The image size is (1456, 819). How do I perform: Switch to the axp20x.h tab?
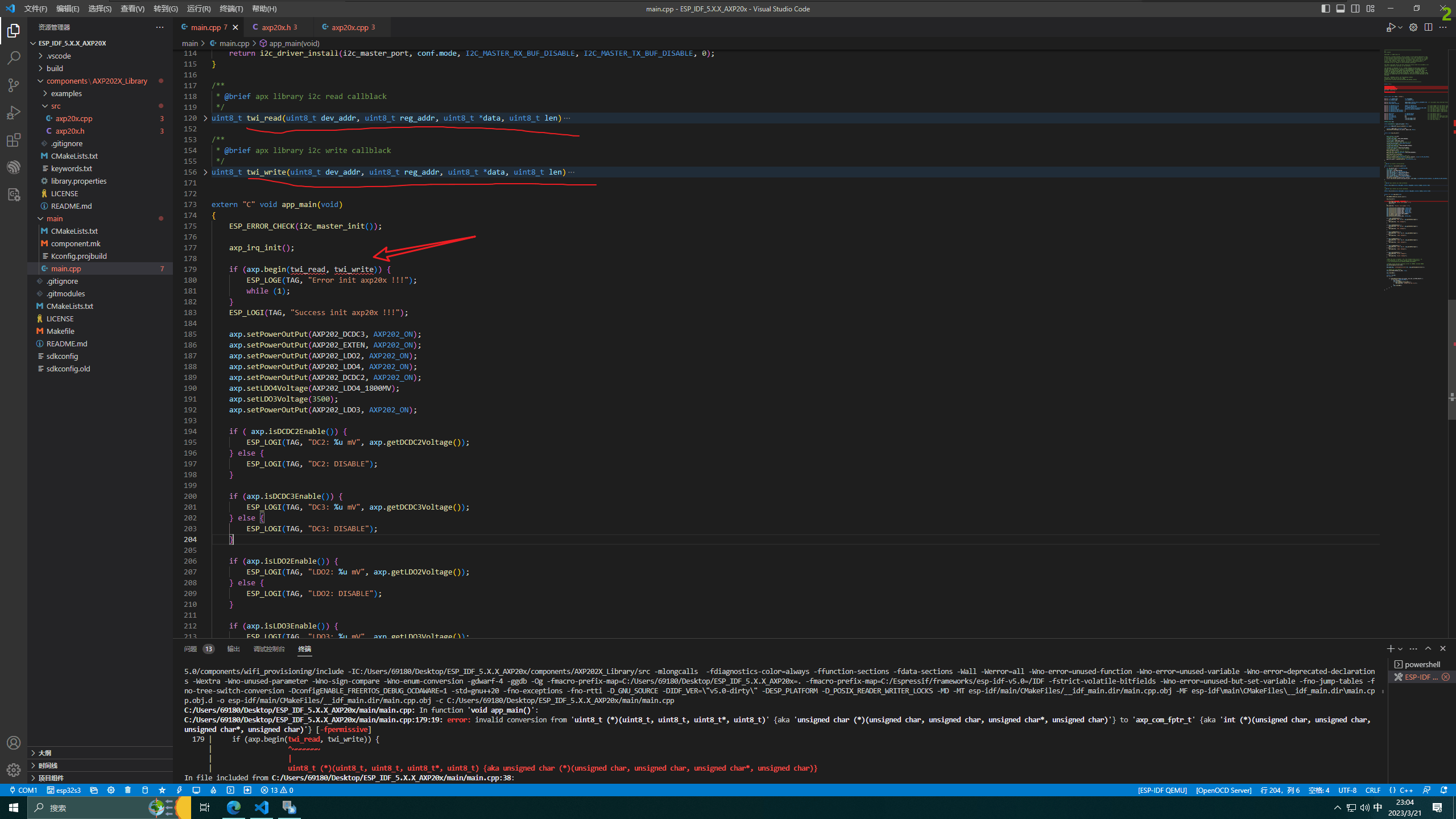278,27
